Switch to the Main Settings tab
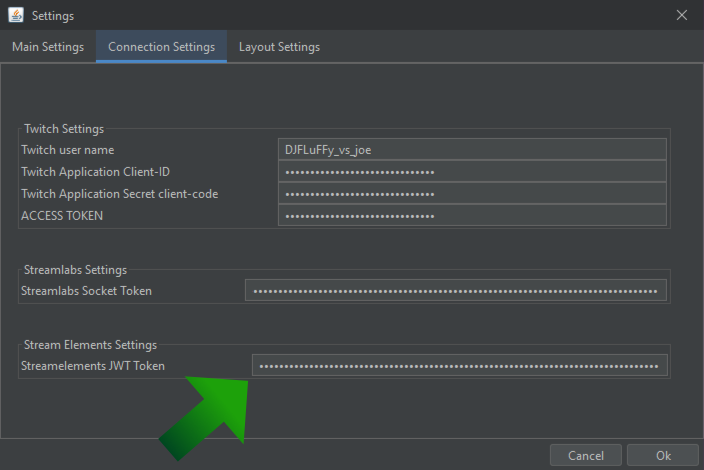This screenshot has width=704, height=470. (48, 47)
